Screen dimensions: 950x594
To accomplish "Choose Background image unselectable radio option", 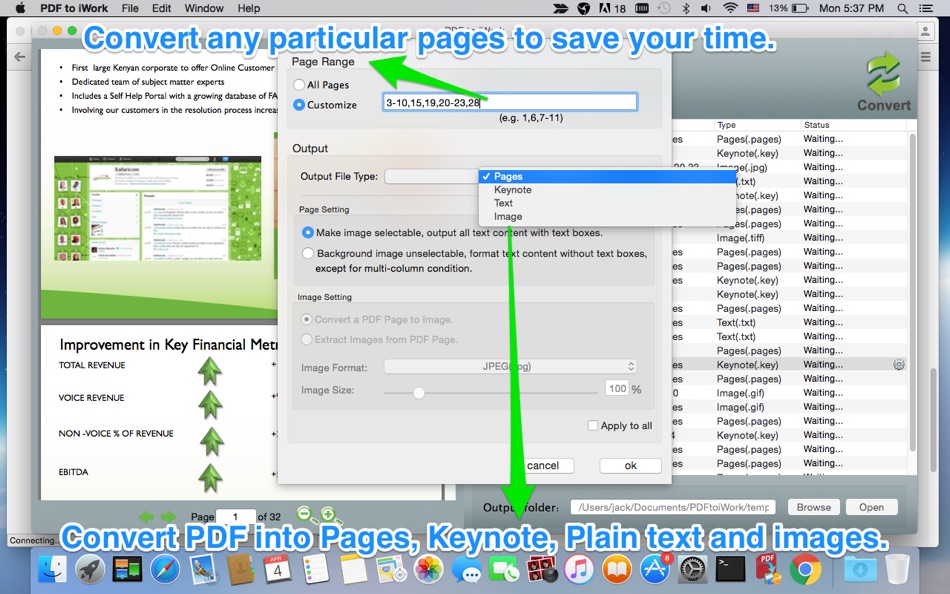I will [x=308, y=253].
